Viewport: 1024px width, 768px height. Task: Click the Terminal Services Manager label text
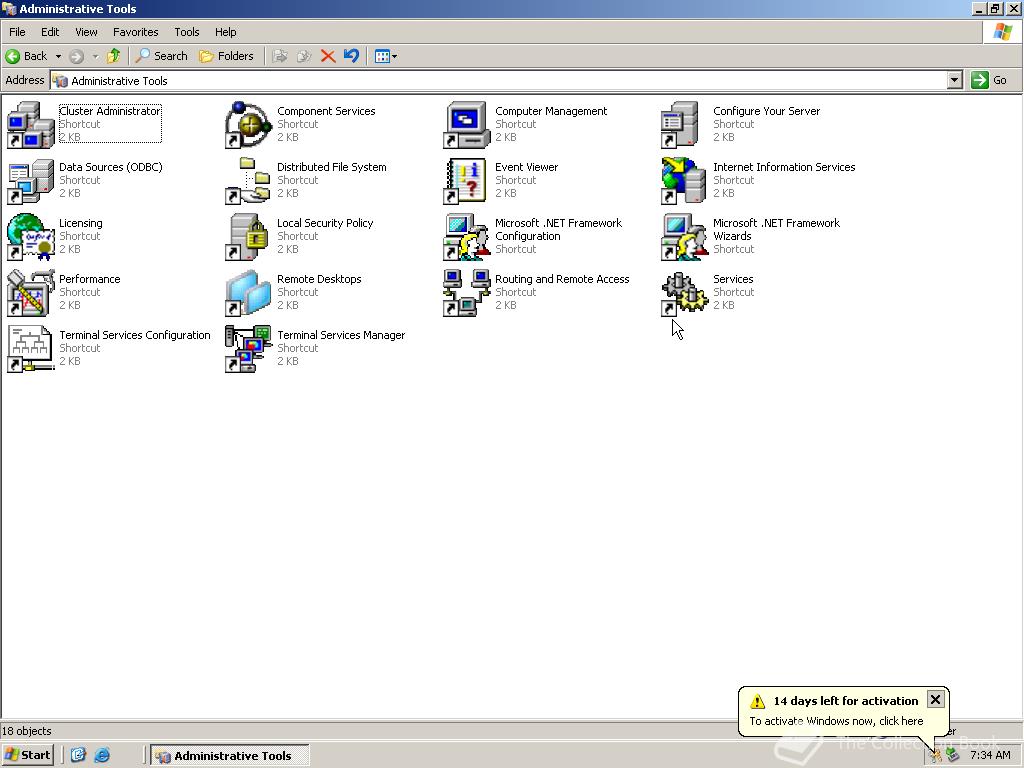click(341, 335)
